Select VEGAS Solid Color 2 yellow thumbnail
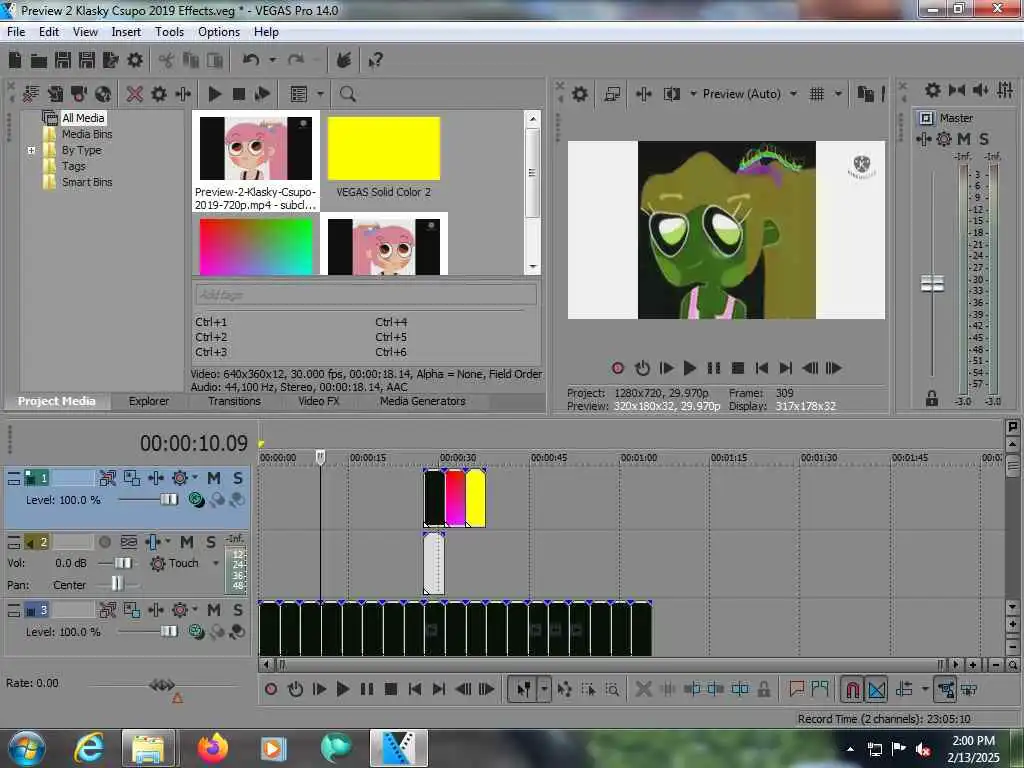 click(383, 149)
